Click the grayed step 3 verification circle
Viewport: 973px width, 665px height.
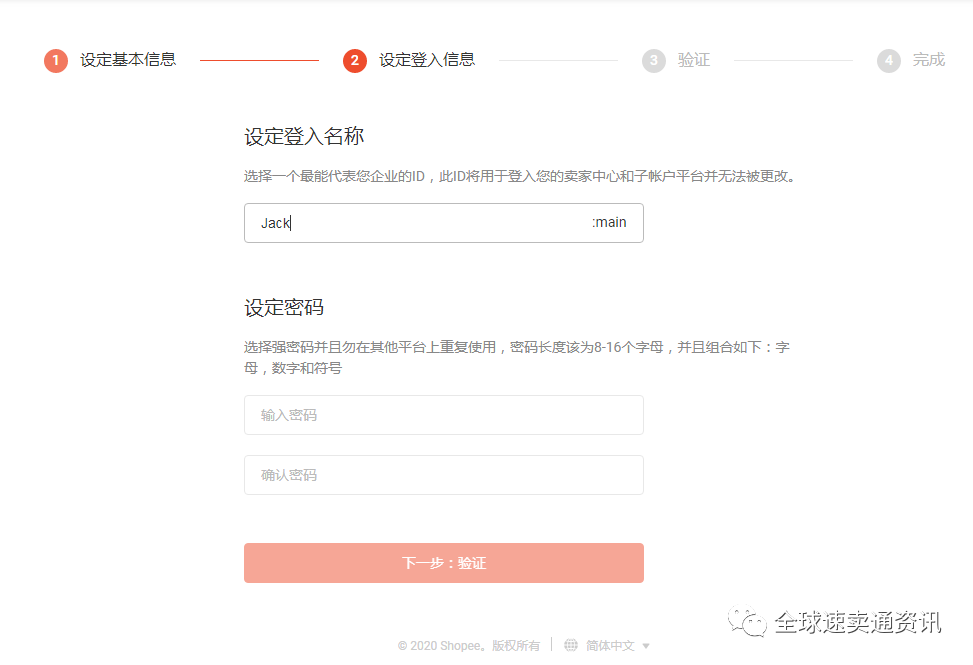pyautogui.click(x=654, y=61)
